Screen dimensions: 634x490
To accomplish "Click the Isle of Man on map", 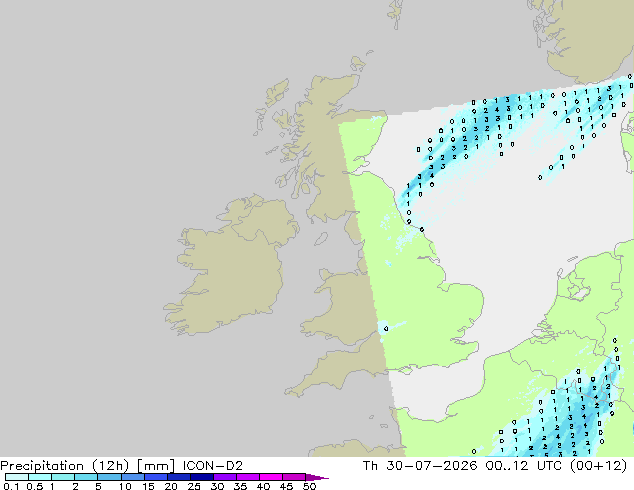I will pos(321,239).
